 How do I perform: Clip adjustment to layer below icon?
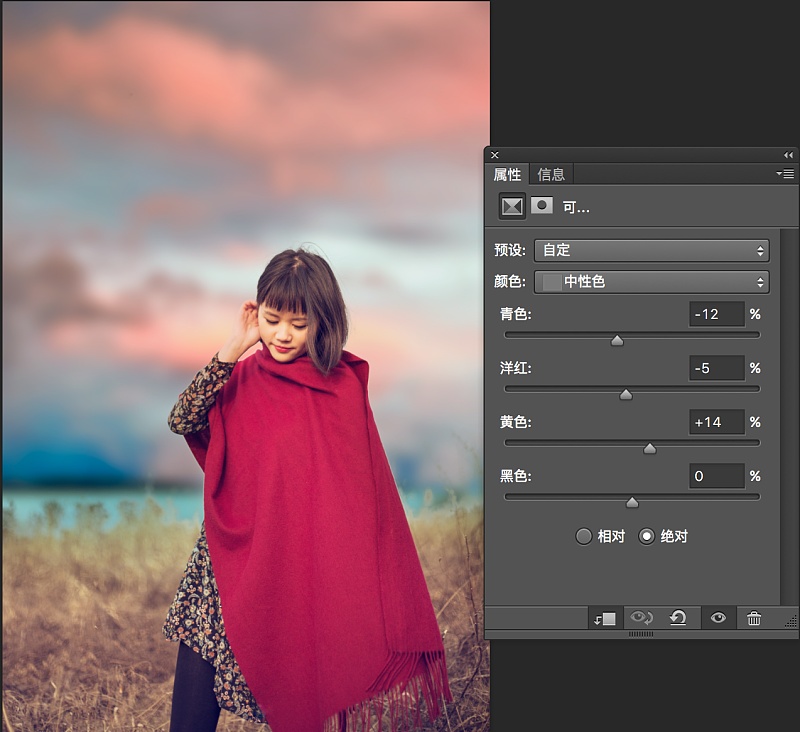[605, 619]
